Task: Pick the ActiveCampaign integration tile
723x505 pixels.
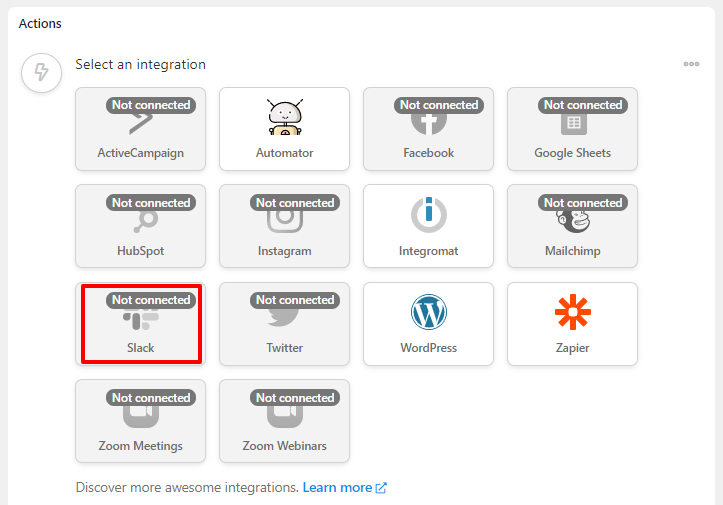Action: click(x=141, y=129)
